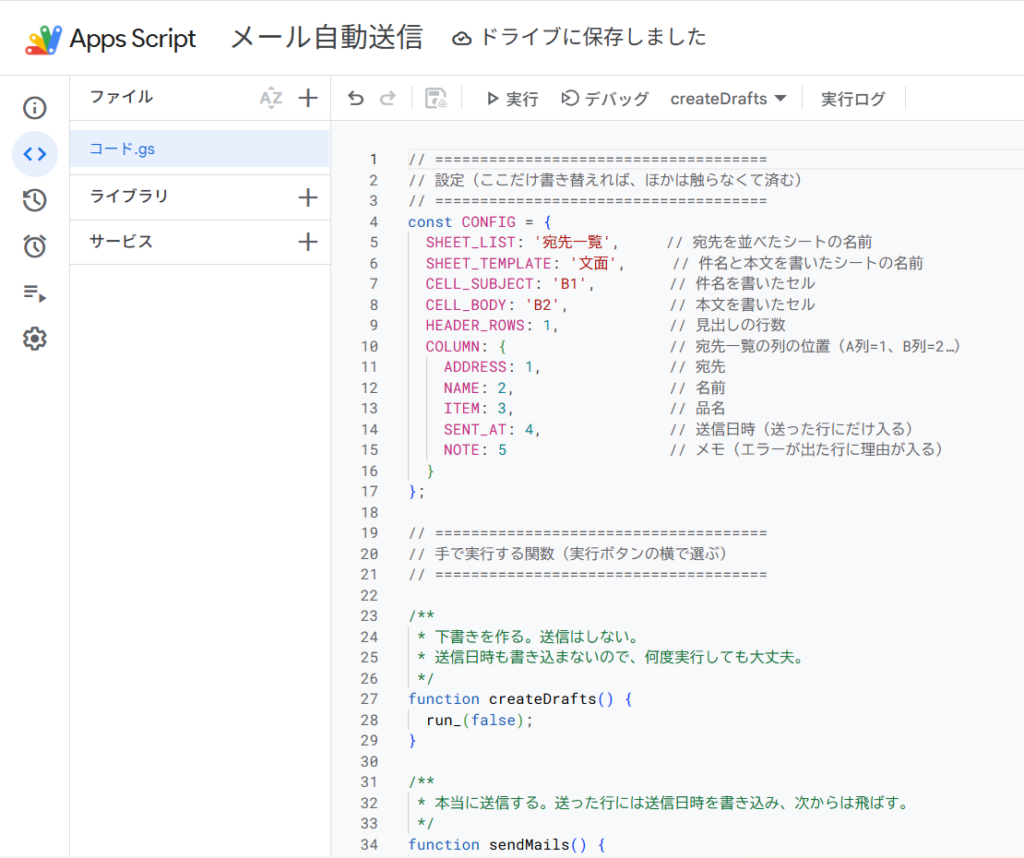Viewport: 1024px width, 858px height.
Task: Select the Editor code icon in sidebar
Action: [35, 154]
